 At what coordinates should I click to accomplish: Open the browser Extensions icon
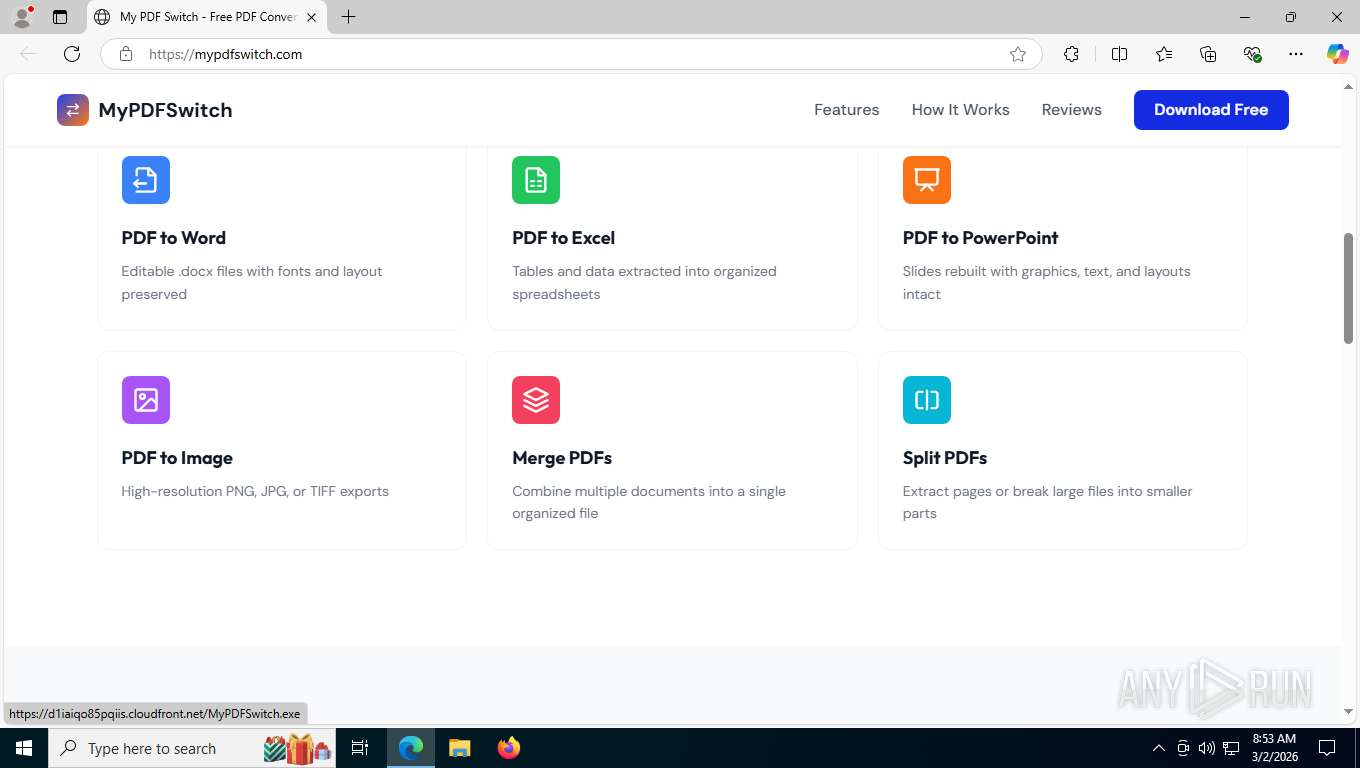[x=1071, y=54]
